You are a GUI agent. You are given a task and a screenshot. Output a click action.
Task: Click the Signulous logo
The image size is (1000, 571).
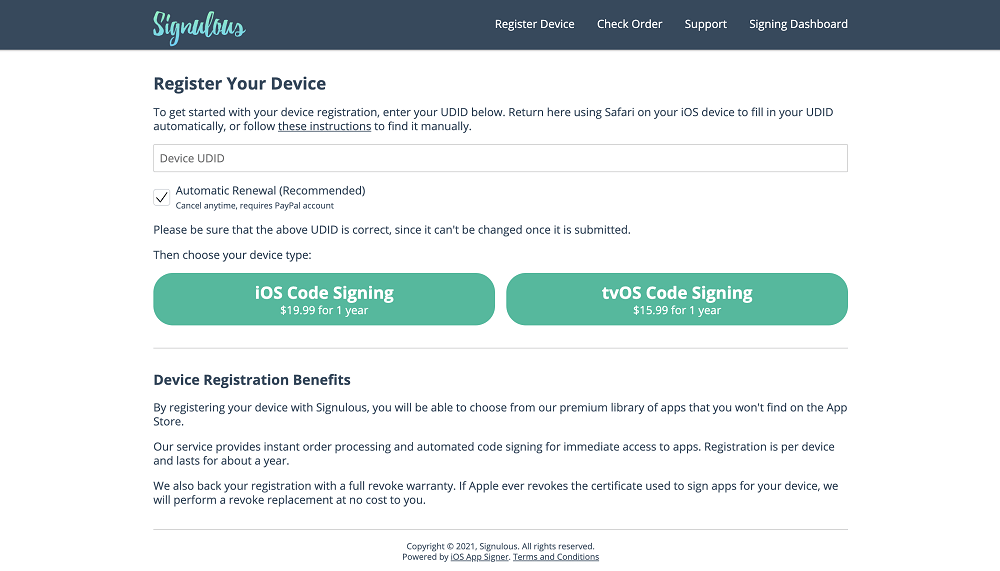(x=199, y=27)
